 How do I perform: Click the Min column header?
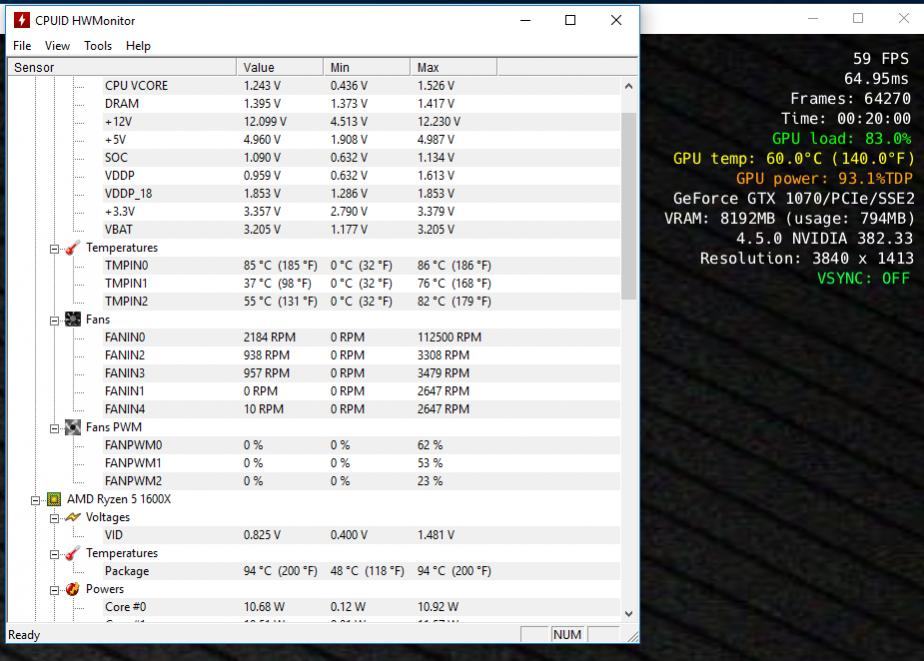[367, 67]
